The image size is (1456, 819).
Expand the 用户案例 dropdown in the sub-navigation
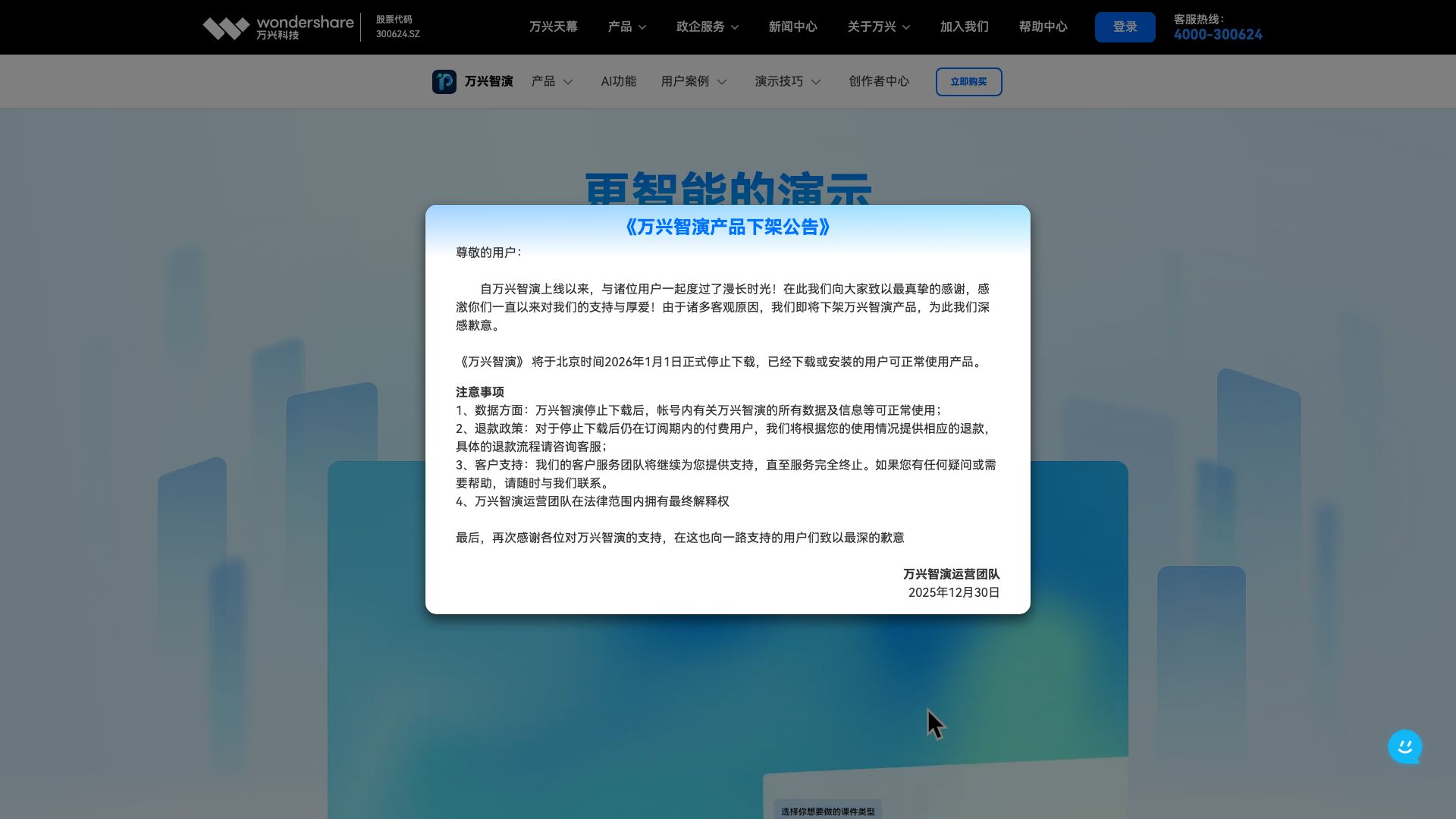(693, 81)
